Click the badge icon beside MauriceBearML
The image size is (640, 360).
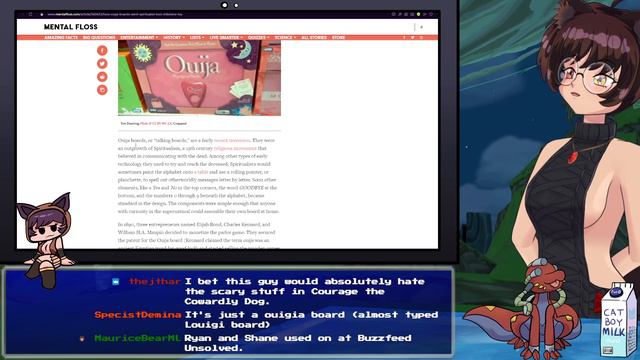click(x=82, y=338)
